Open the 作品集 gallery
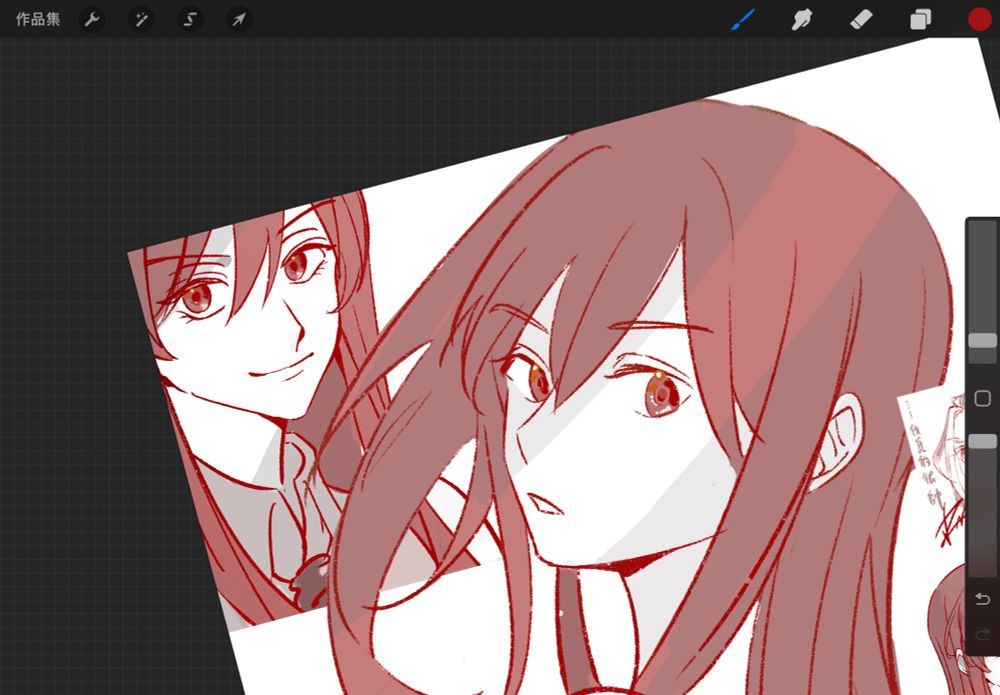1000x695 pixels. pyautogui.click(x=38, y=19)
